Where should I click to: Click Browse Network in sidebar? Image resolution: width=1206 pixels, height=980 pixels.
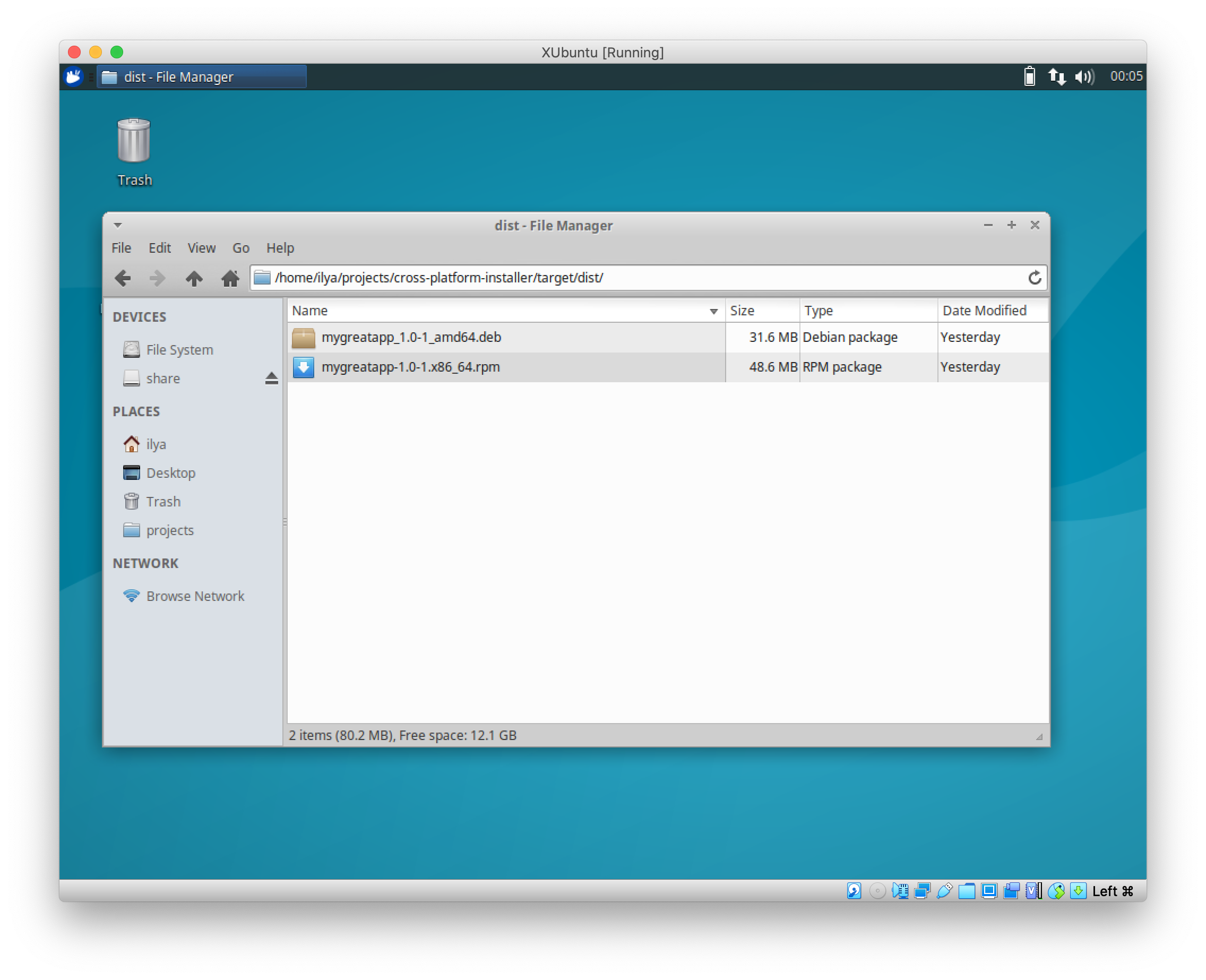(x=195, y=596)
